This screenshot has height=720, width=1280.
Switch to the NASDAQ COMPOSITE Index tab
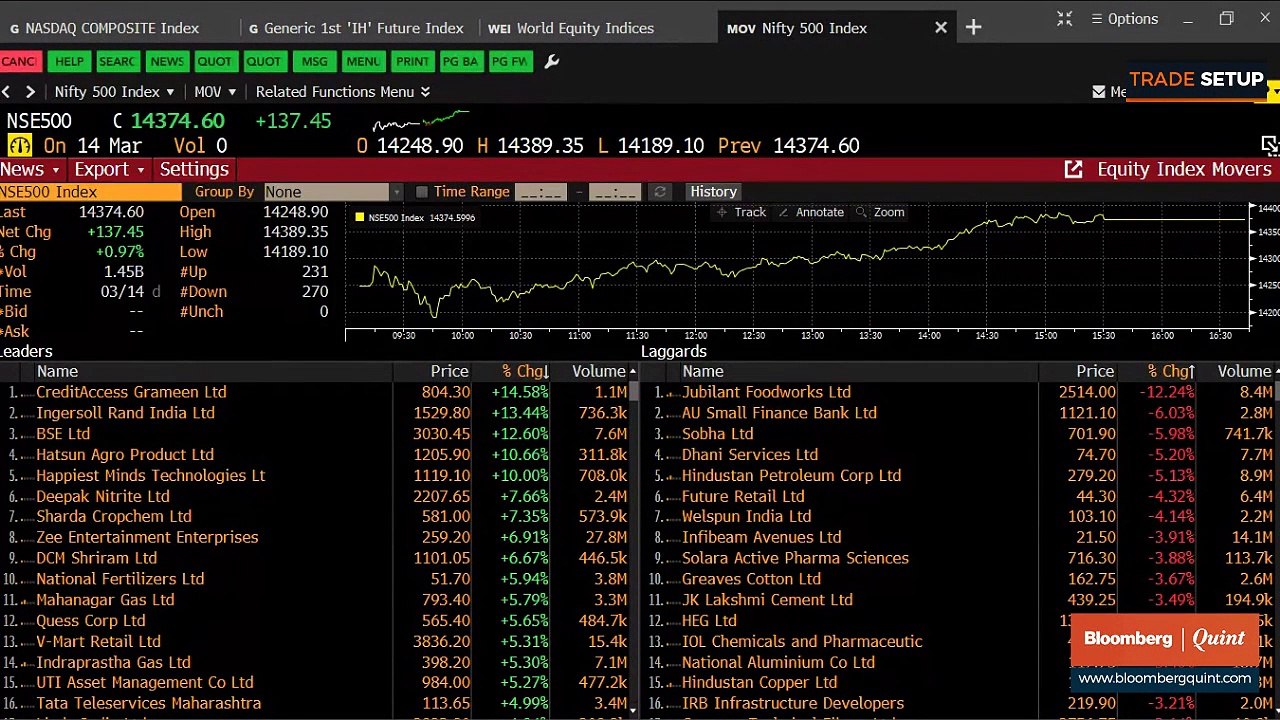coord(104,28)
